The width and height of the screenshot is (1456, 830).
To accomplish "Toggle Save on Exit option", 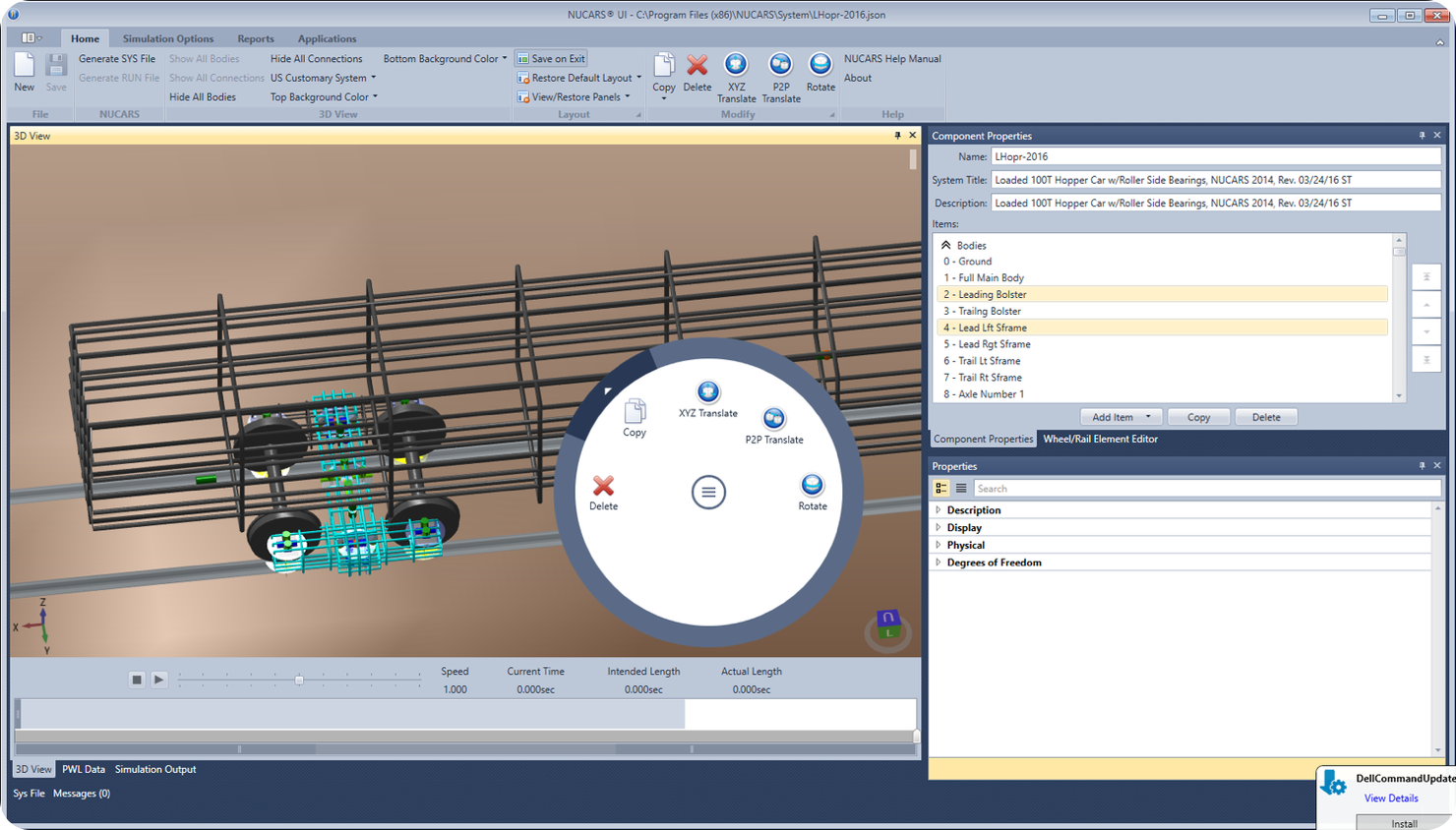I will coord(551,59).
